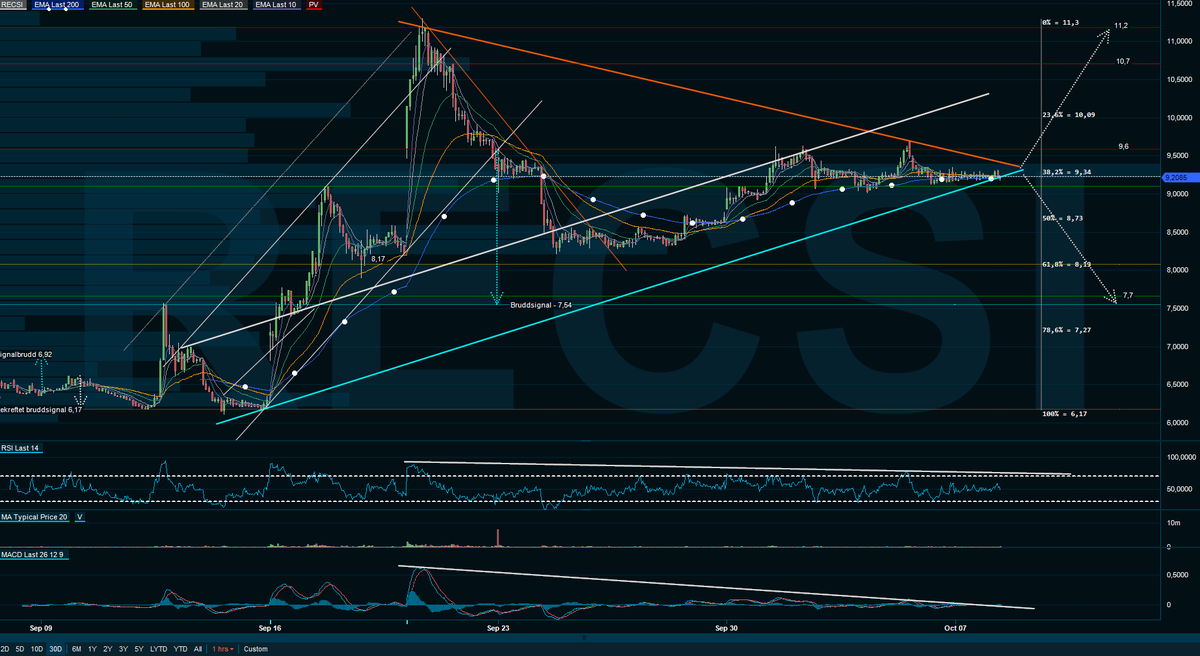Switch chart range to 2Y
This screenshot has width=1200, height=656.
point(107,649)
